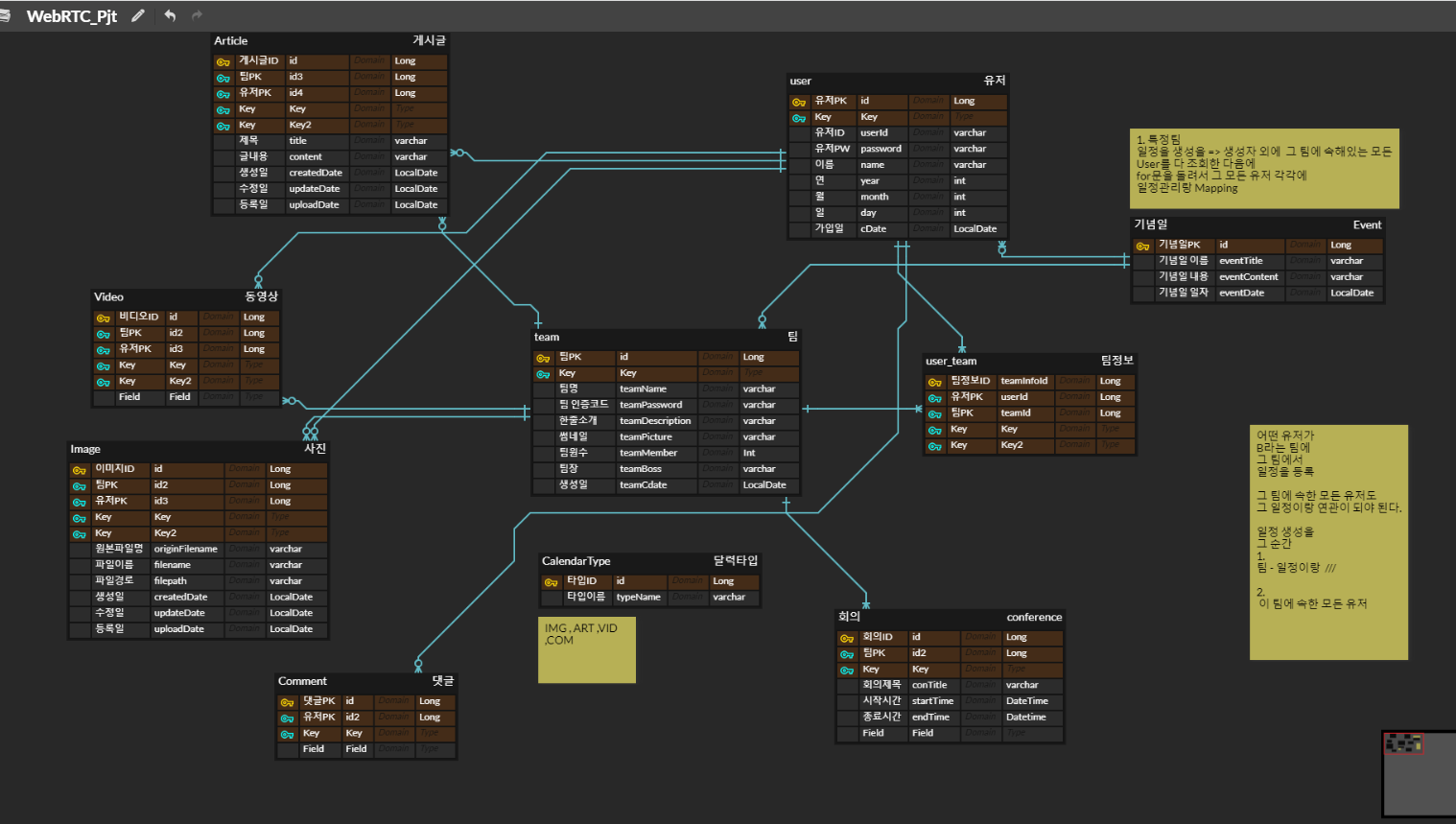
Task: Click the Comment table name header
Action: point(302,681)
